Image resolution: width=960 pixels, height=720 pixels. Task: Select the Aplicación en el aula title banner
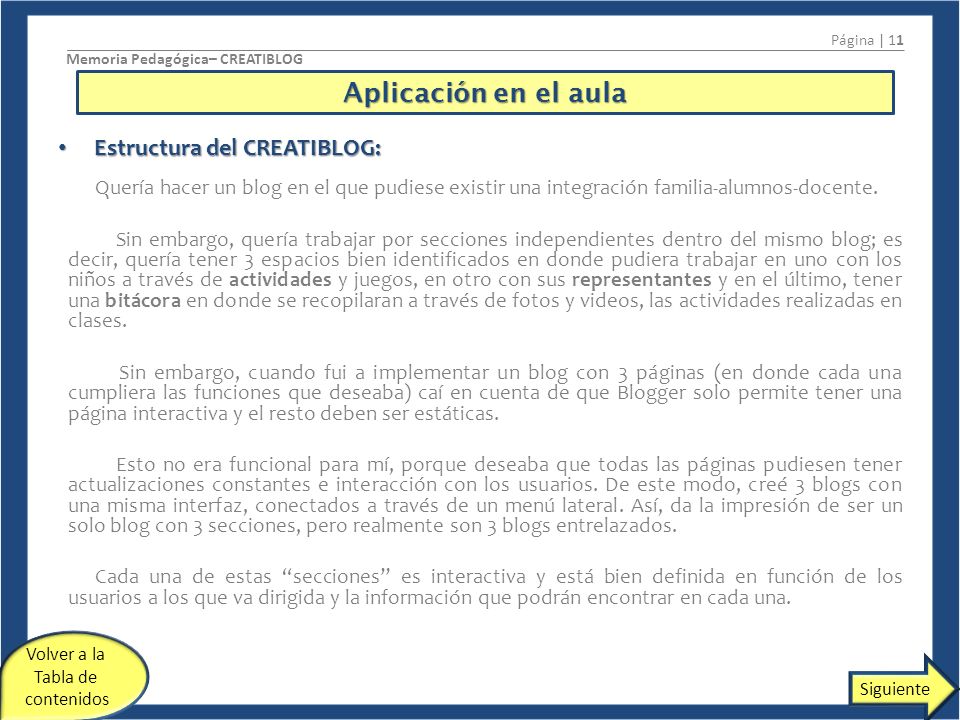point(485,92)
